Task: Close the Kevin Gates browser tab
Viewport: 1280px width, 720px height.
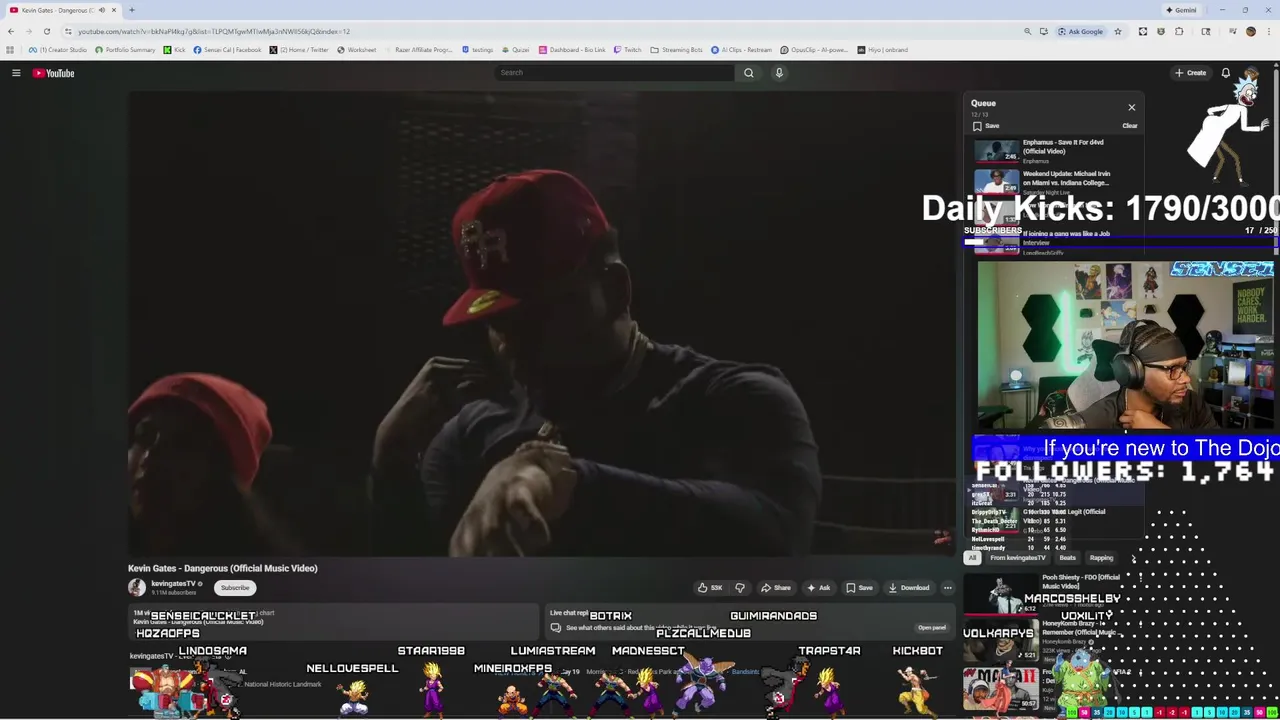Action: pos(114,10)
